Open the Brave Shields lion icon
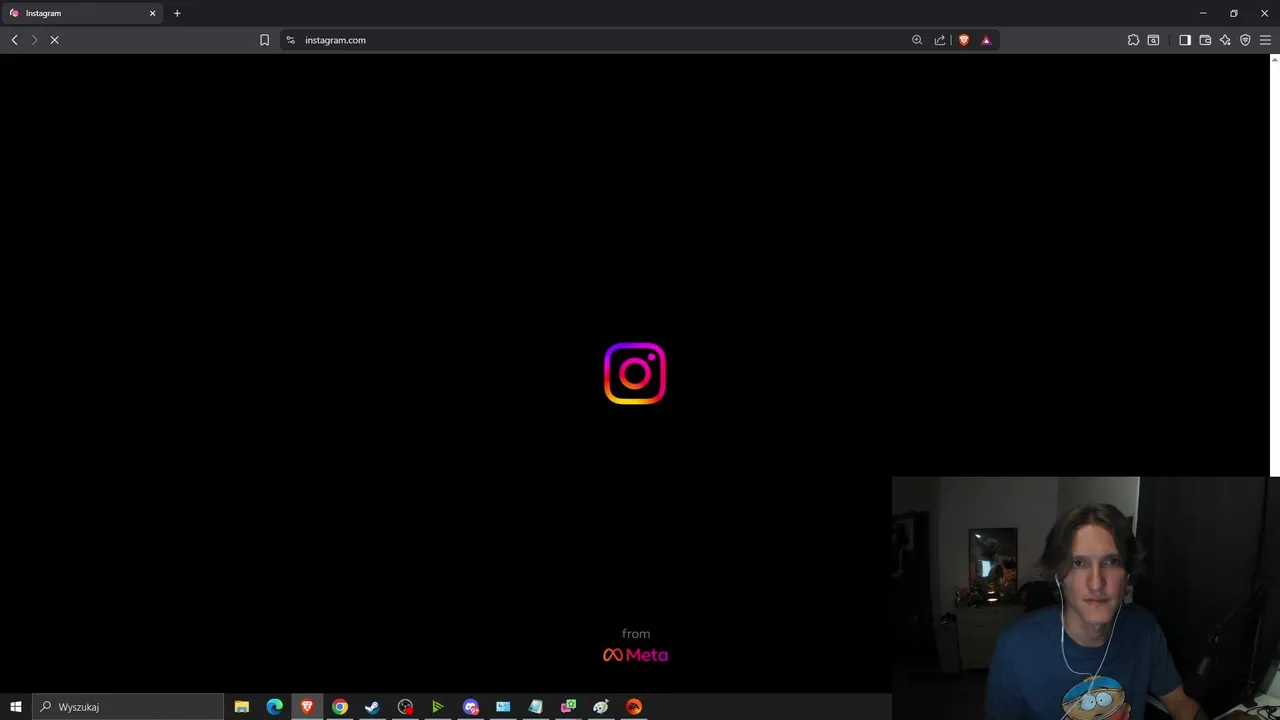Screen dimensions: 1280x720 964,40
